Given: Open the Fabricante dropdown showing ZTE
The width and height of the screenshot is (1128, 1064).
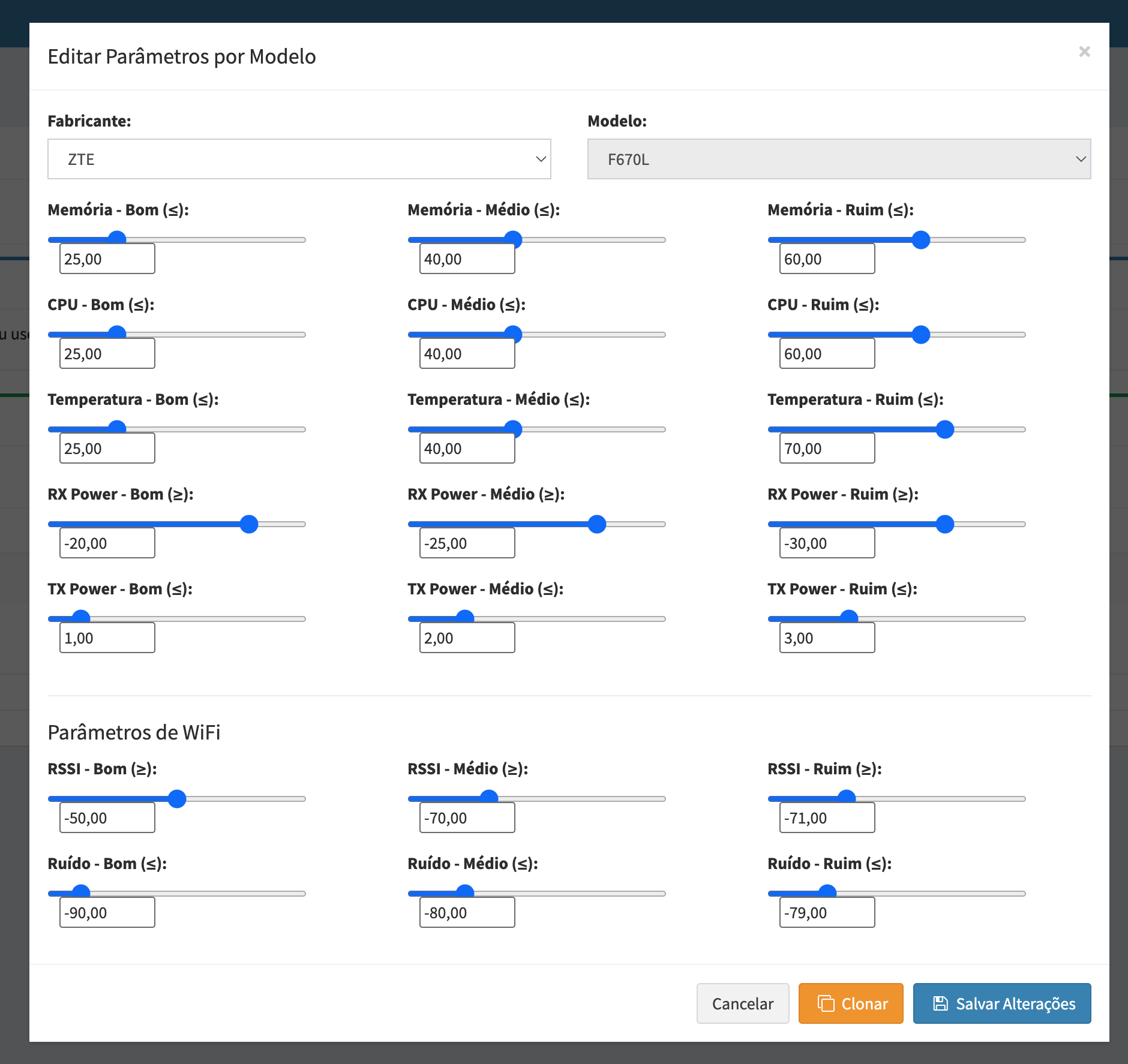Looking at the screenshot, I should click(299, 159).
